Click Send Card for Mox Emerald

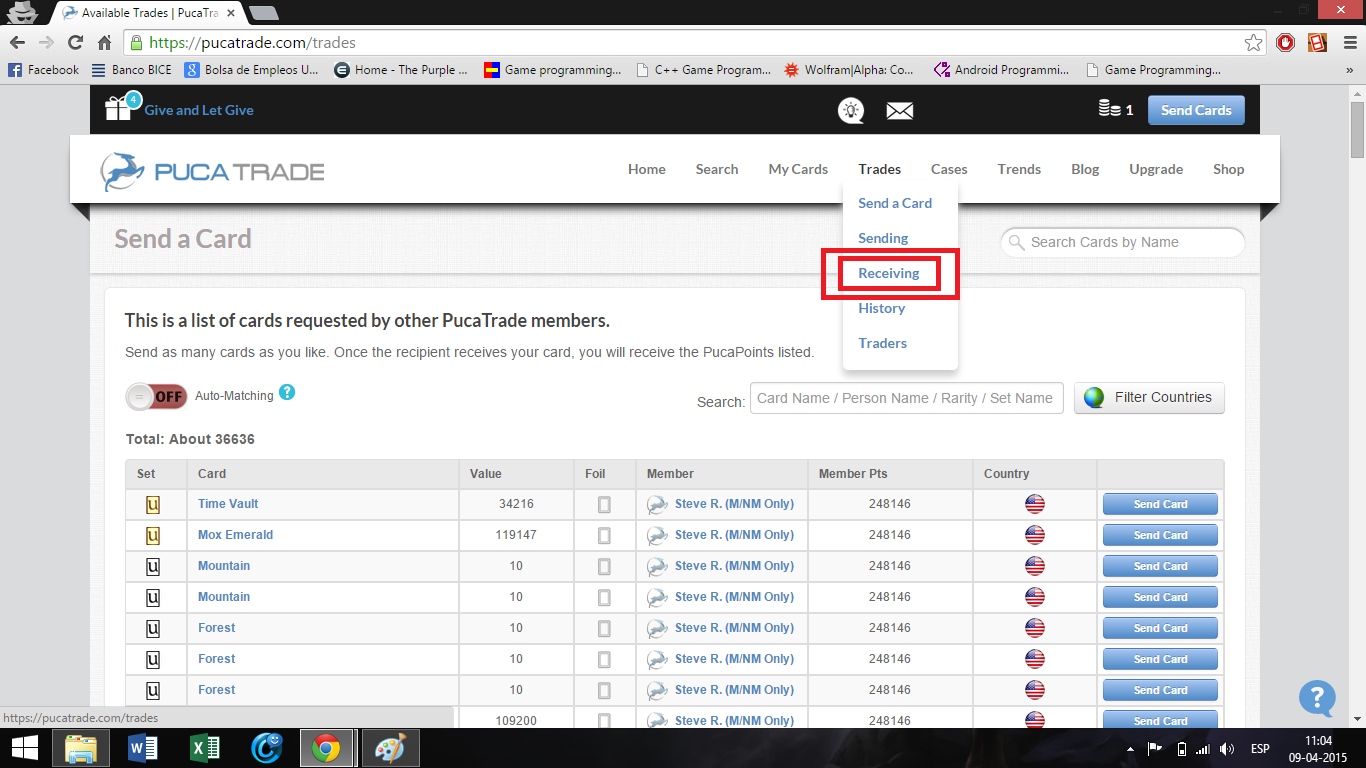[x=1160, y=535]
